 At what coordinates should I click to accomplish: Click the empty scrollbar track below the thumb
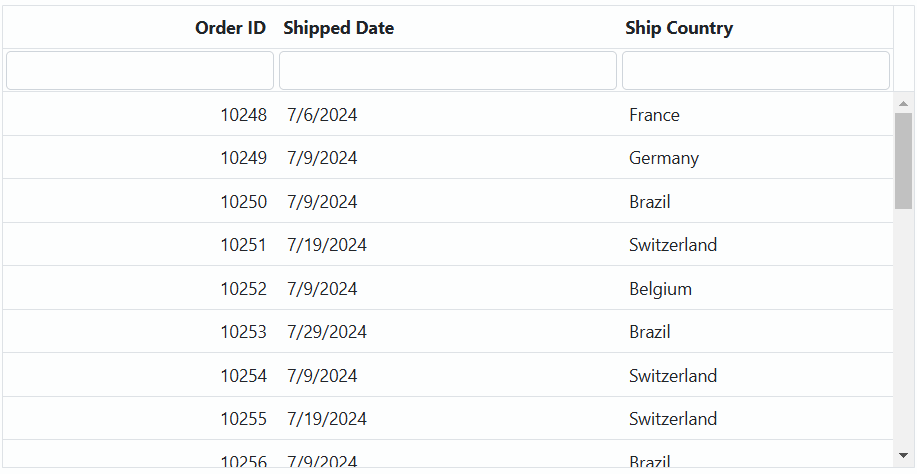point(904,327)
